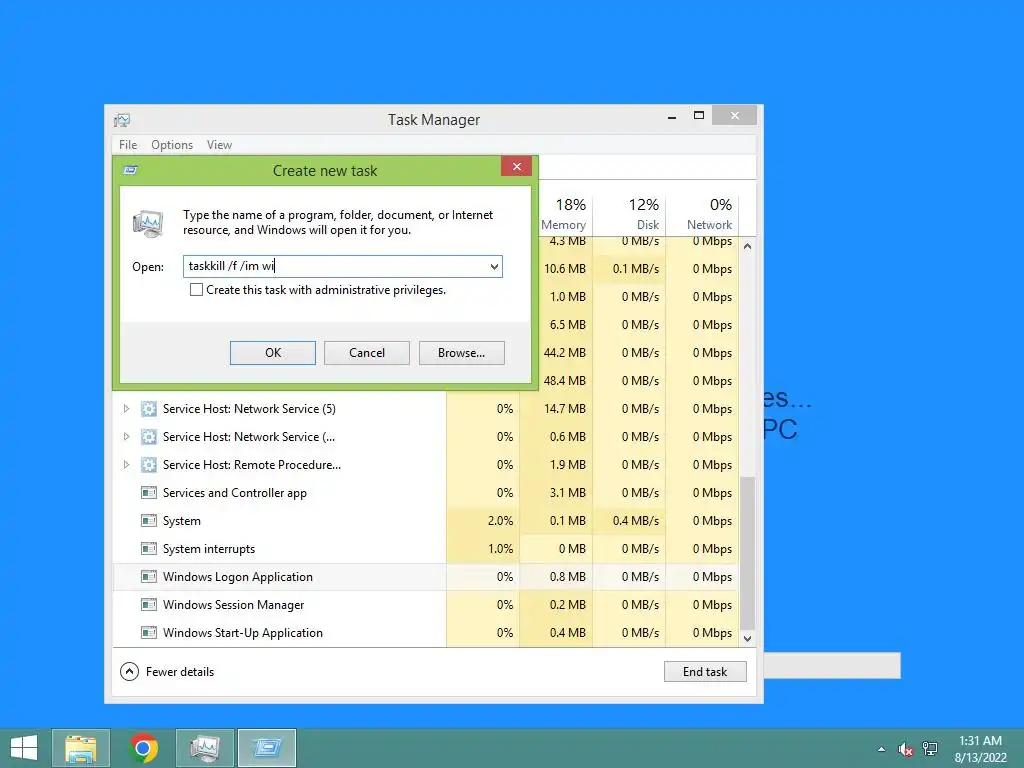Click the taskbar clock 1:31 AM
Viewport: 1024px width, 768px height.
coord(980,741)
